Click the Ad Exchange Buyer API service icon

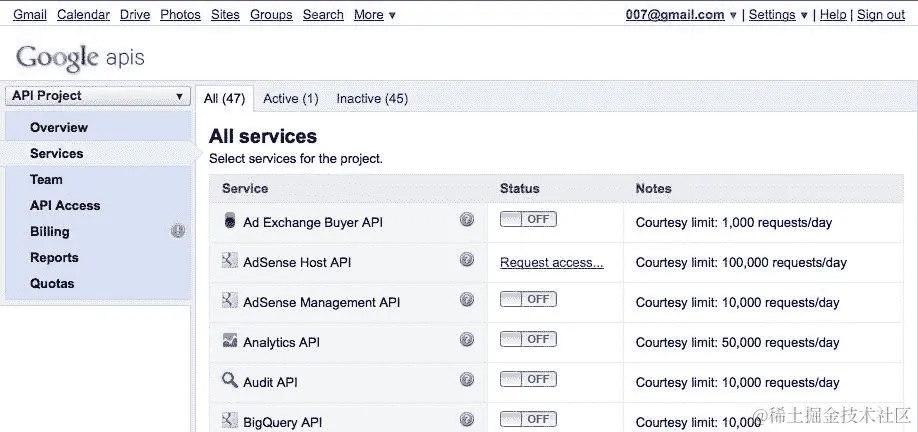tap(230, 221)
